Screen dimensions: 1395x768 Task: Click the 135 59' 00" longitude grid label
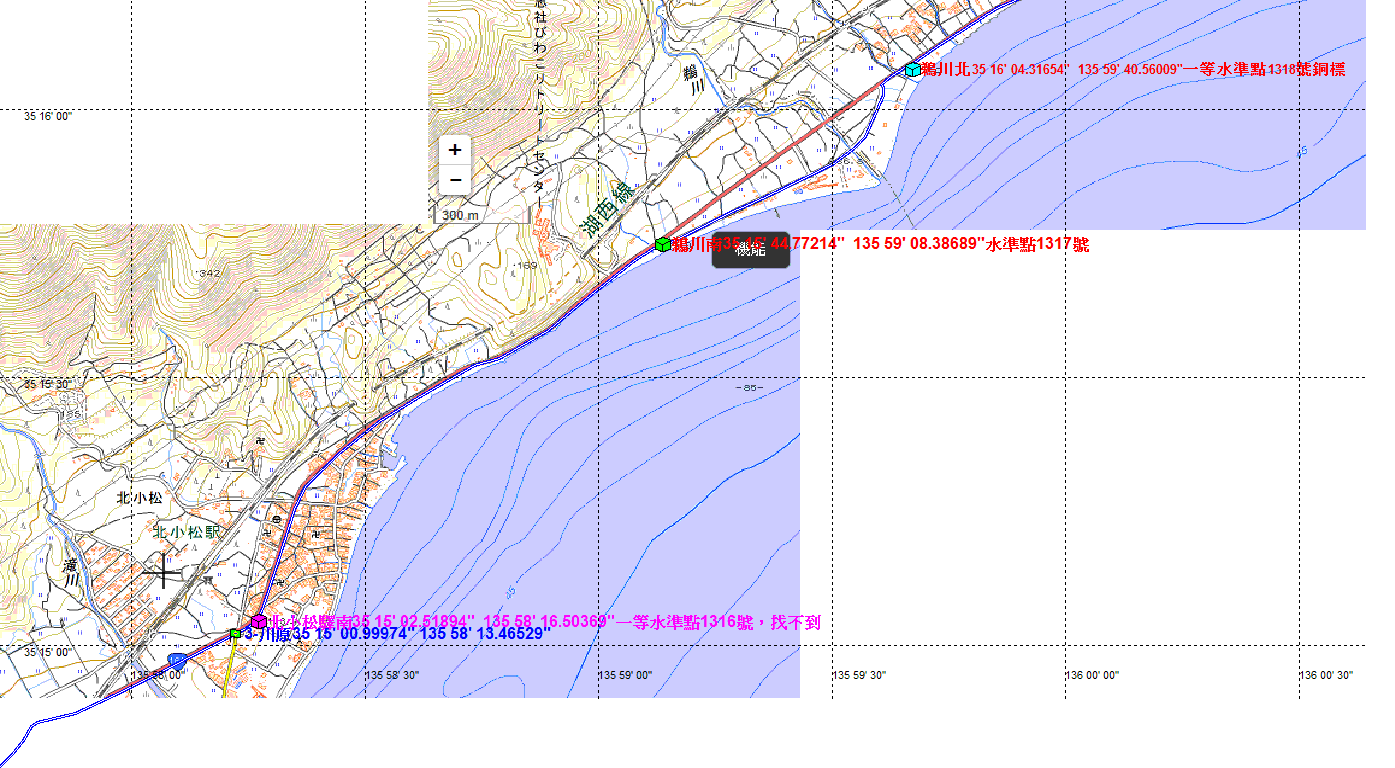click(x=625, y=676)
